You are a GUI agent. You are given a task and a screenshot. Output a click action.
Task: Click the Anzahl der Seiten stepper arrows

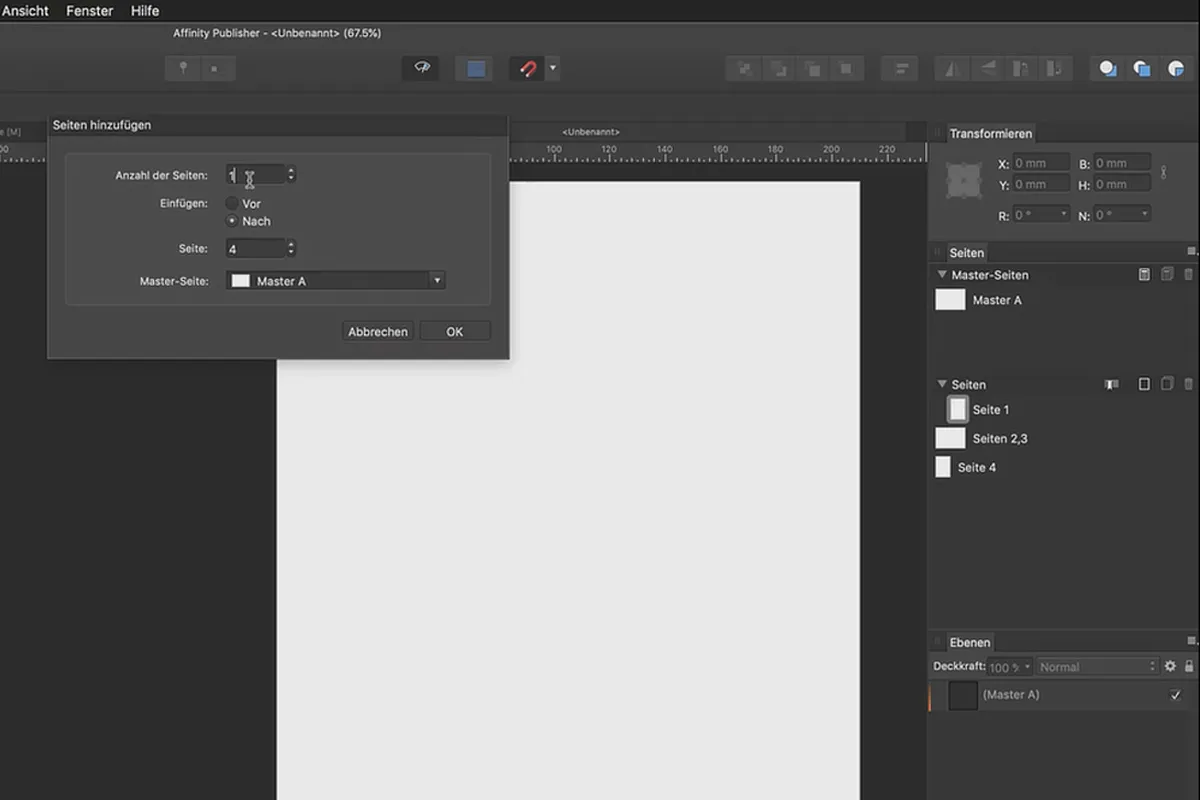coord(291,175)
